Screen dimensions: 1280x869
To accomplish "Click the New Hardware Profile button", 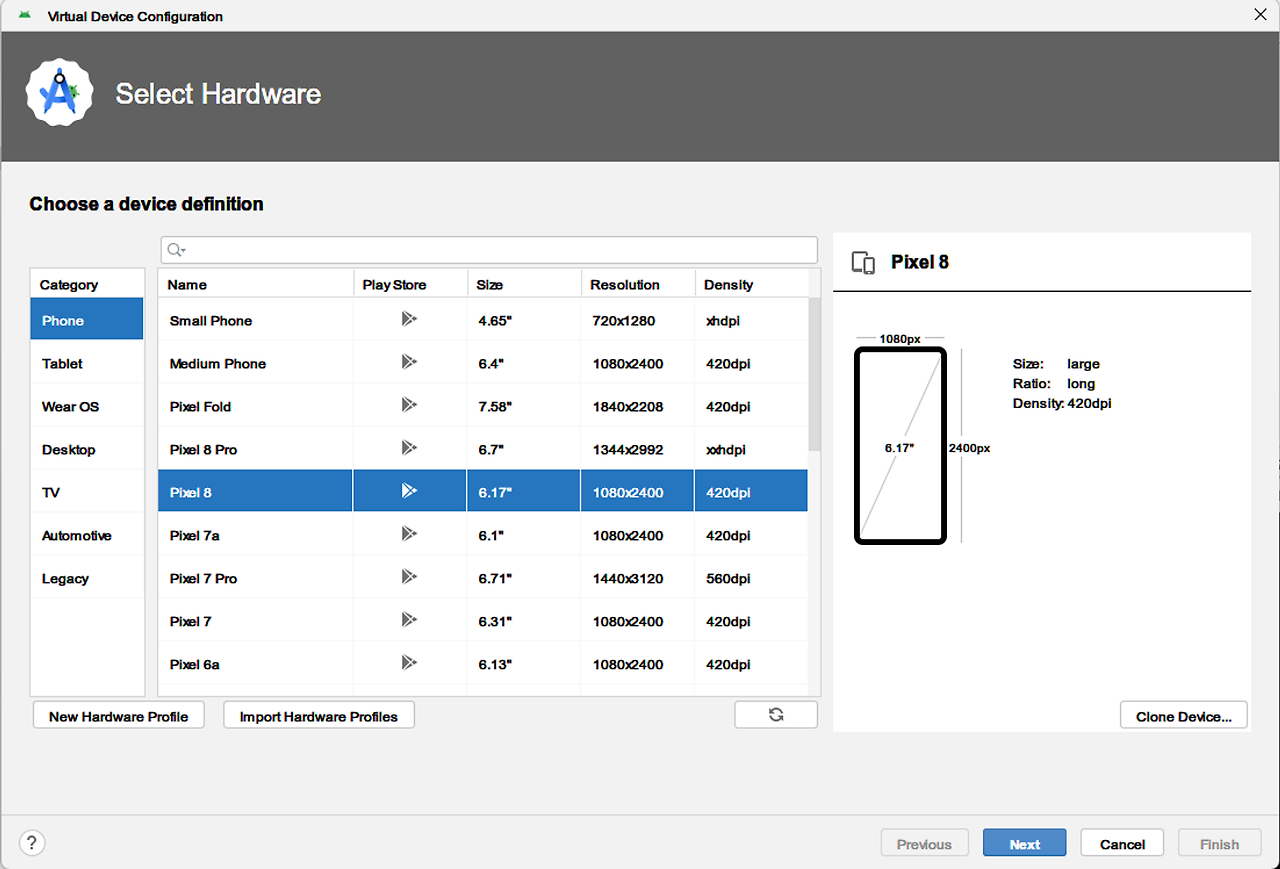I will (118, 716).
